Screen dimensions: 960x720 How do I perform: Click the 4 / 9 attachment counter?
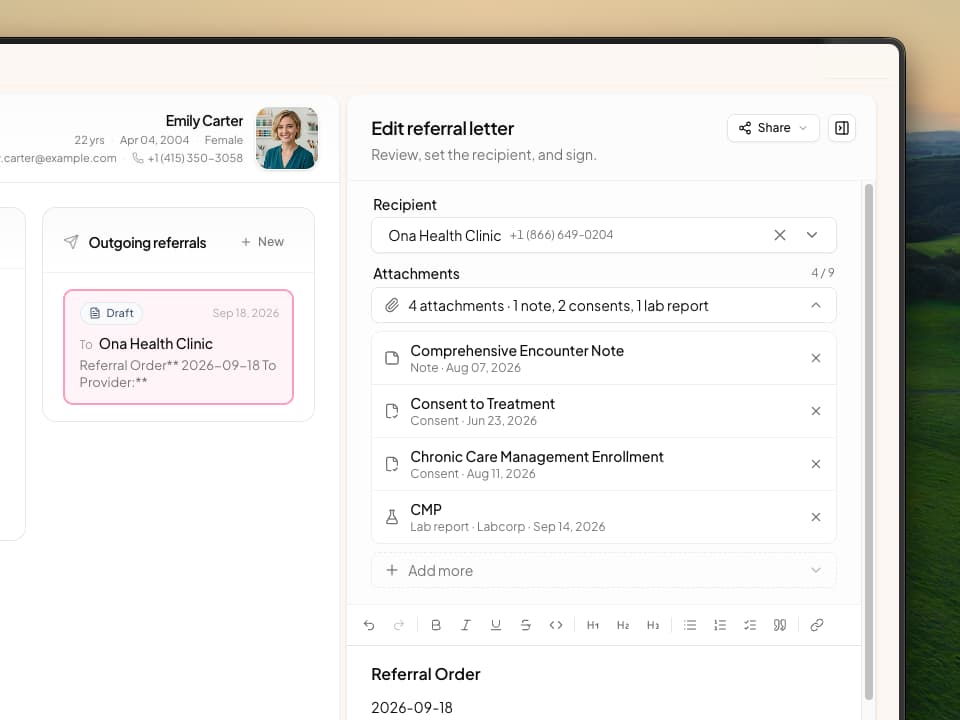(x=823, y=273)
